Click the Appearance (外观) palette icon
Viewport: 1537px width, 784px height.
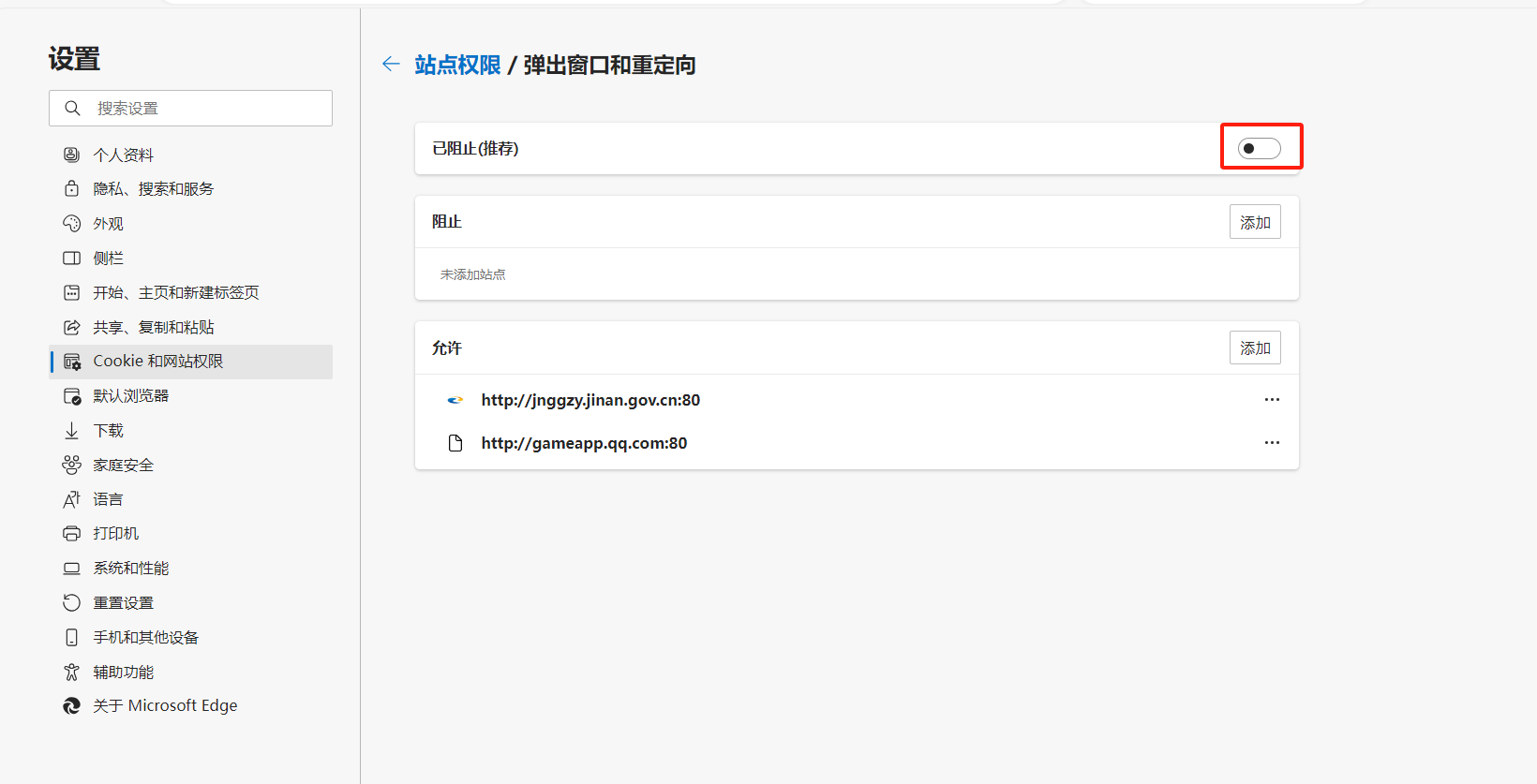(x=71, y=224)
